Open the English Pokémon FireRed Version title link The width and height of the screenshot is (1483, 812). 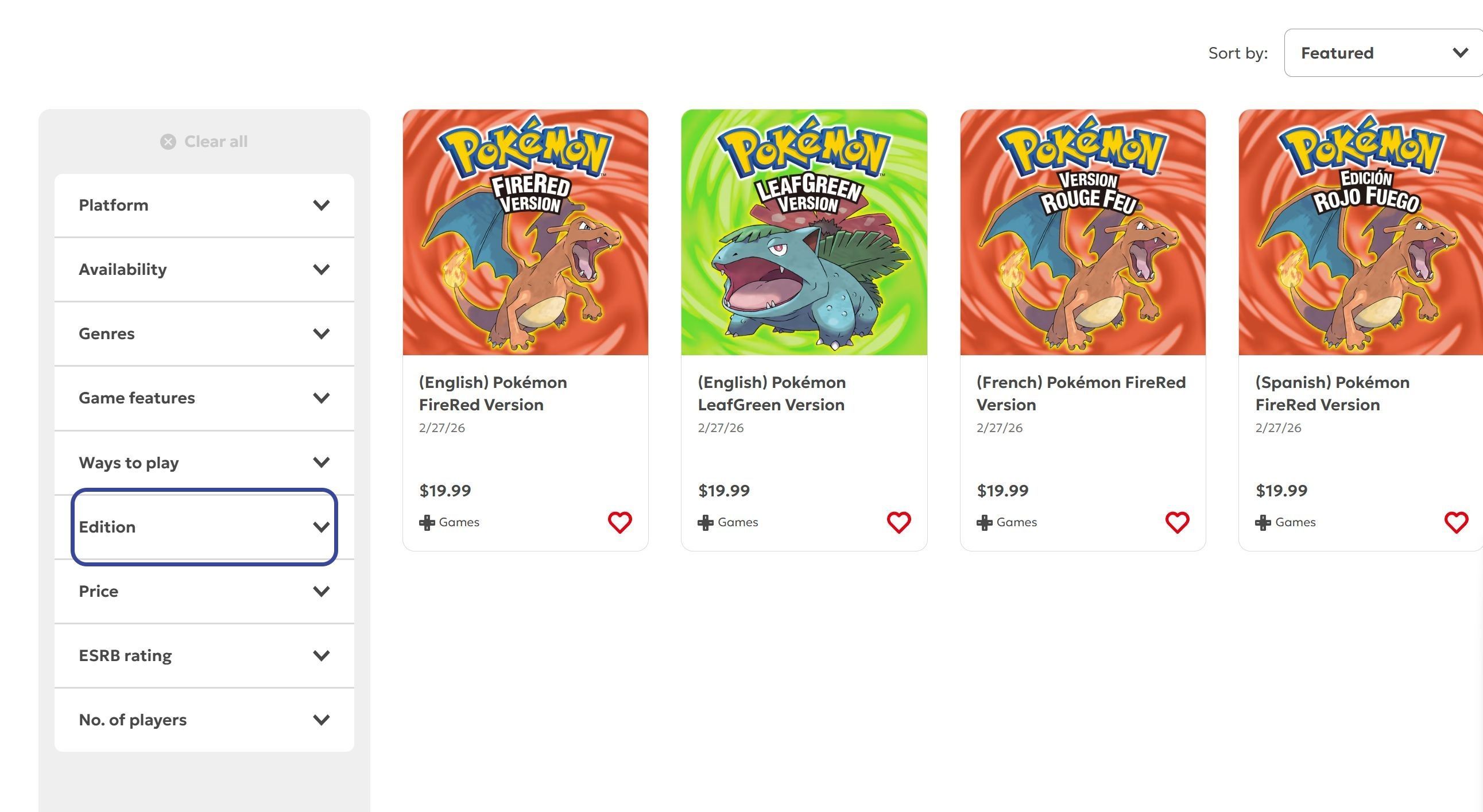point(492,394)
